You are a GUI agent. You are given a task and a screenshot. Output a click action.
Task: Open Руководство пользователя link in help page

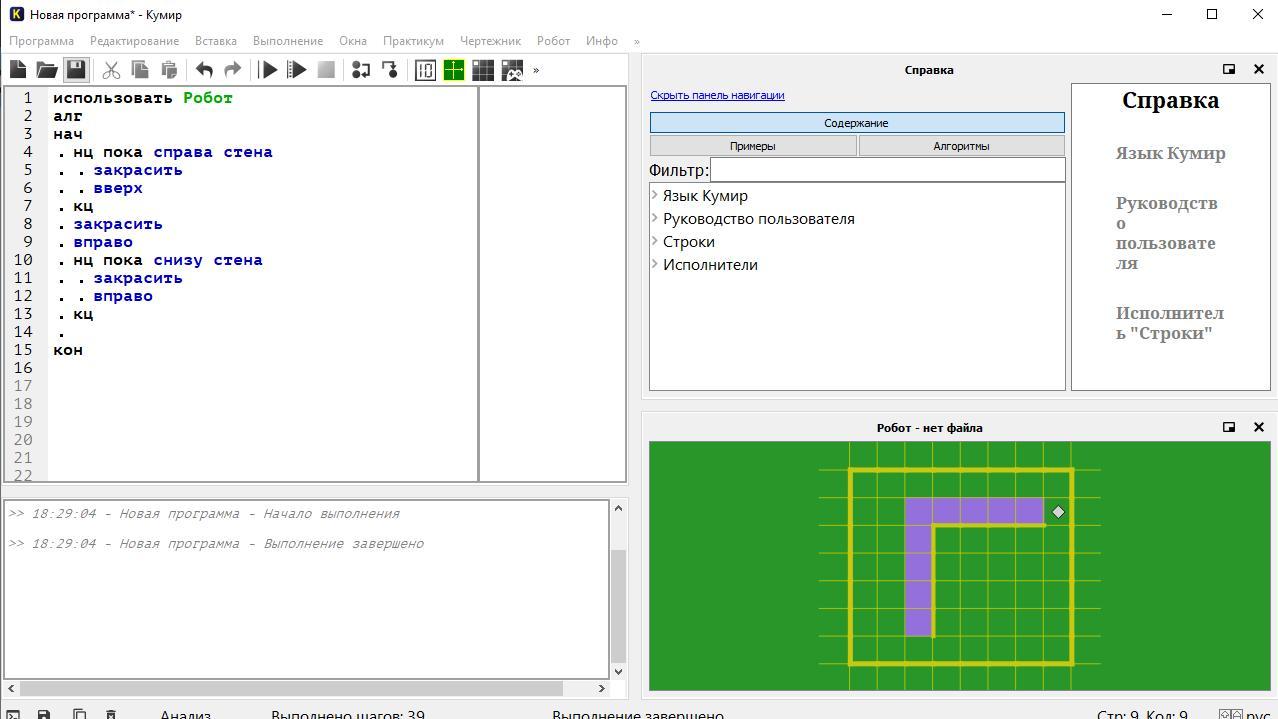pos(1166,233)
